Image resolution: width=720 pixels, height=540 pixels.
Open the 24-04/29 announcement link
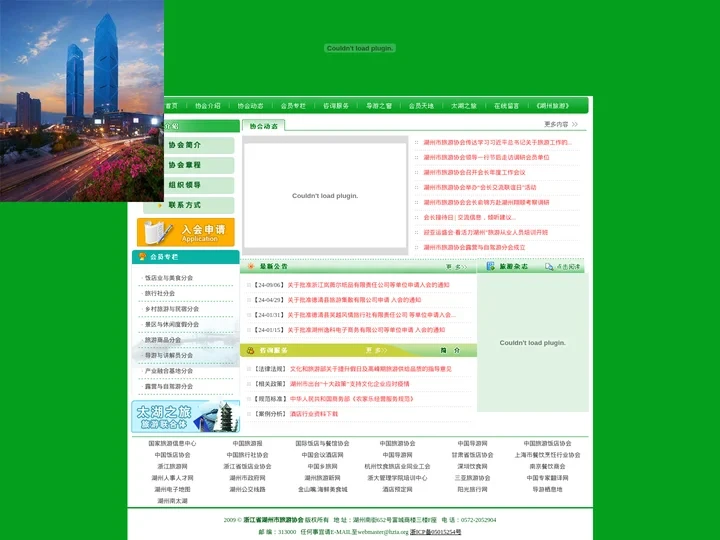[354, 300]
